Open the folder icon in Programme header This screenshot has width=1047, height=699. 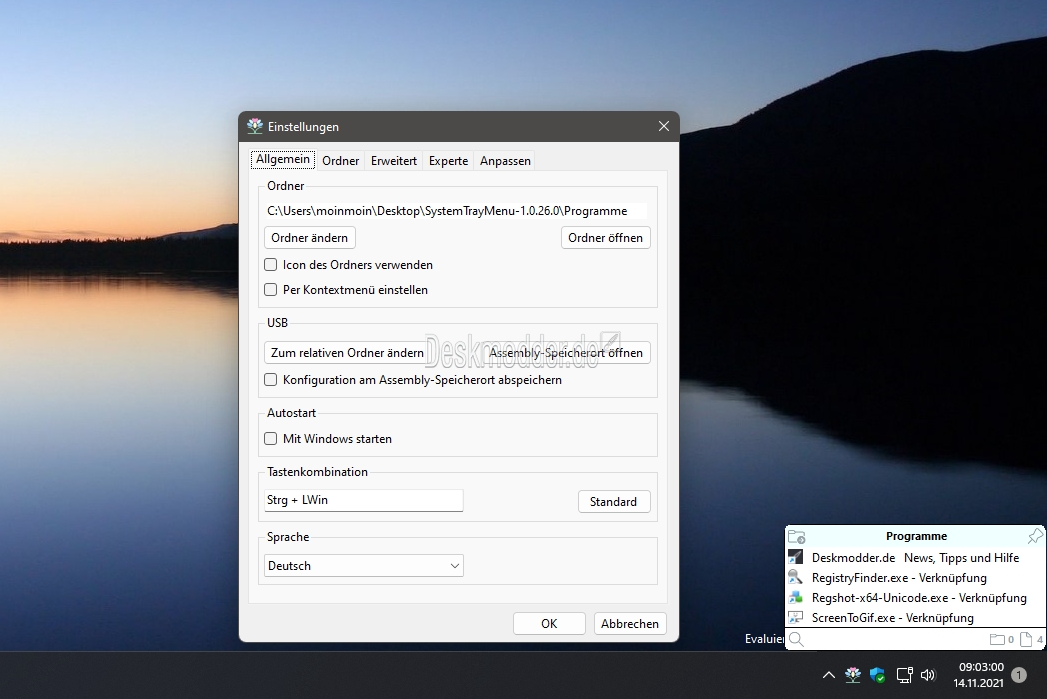coord(797,536)
